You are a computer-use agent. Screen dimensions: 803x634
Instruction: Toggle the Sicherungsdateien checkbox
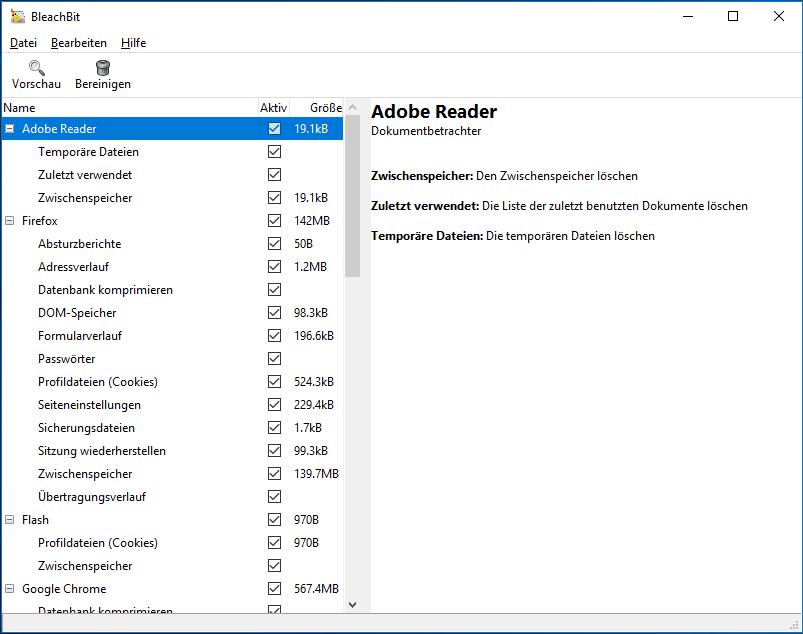[x=274, y=428]
